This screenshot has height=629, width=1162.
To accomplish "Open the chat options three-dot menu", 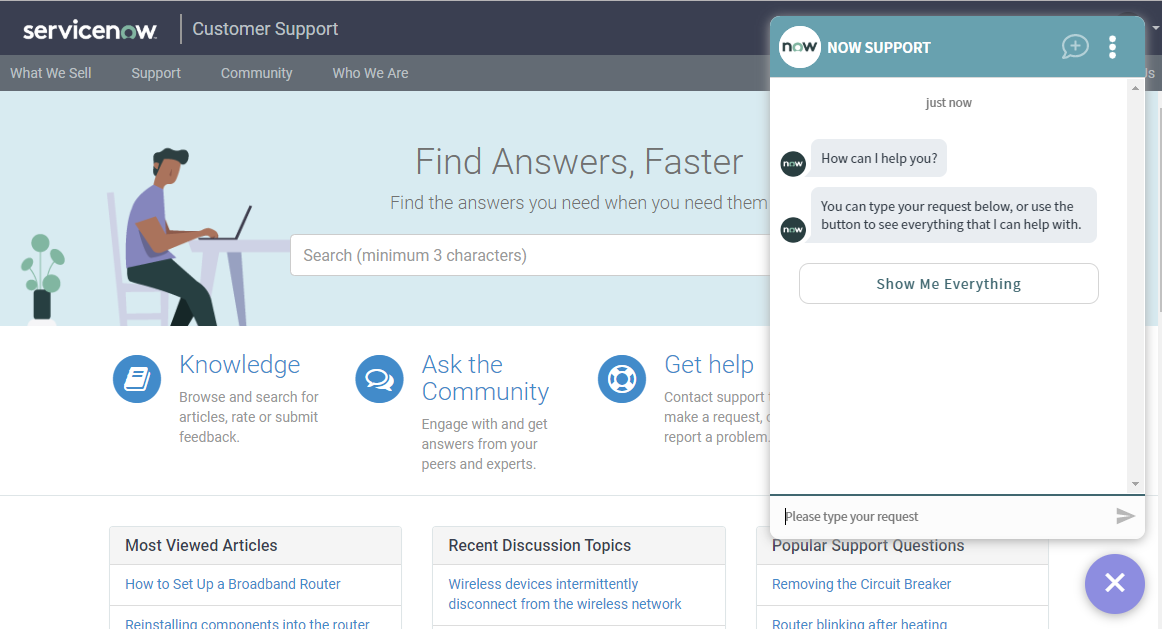I will tap(1112, 47).
